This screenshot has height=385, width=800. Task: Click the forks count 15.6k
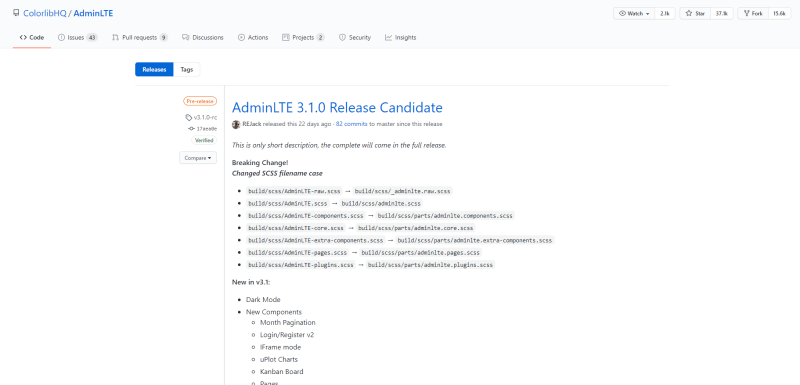pyautogui.click(x=779, y=14)
